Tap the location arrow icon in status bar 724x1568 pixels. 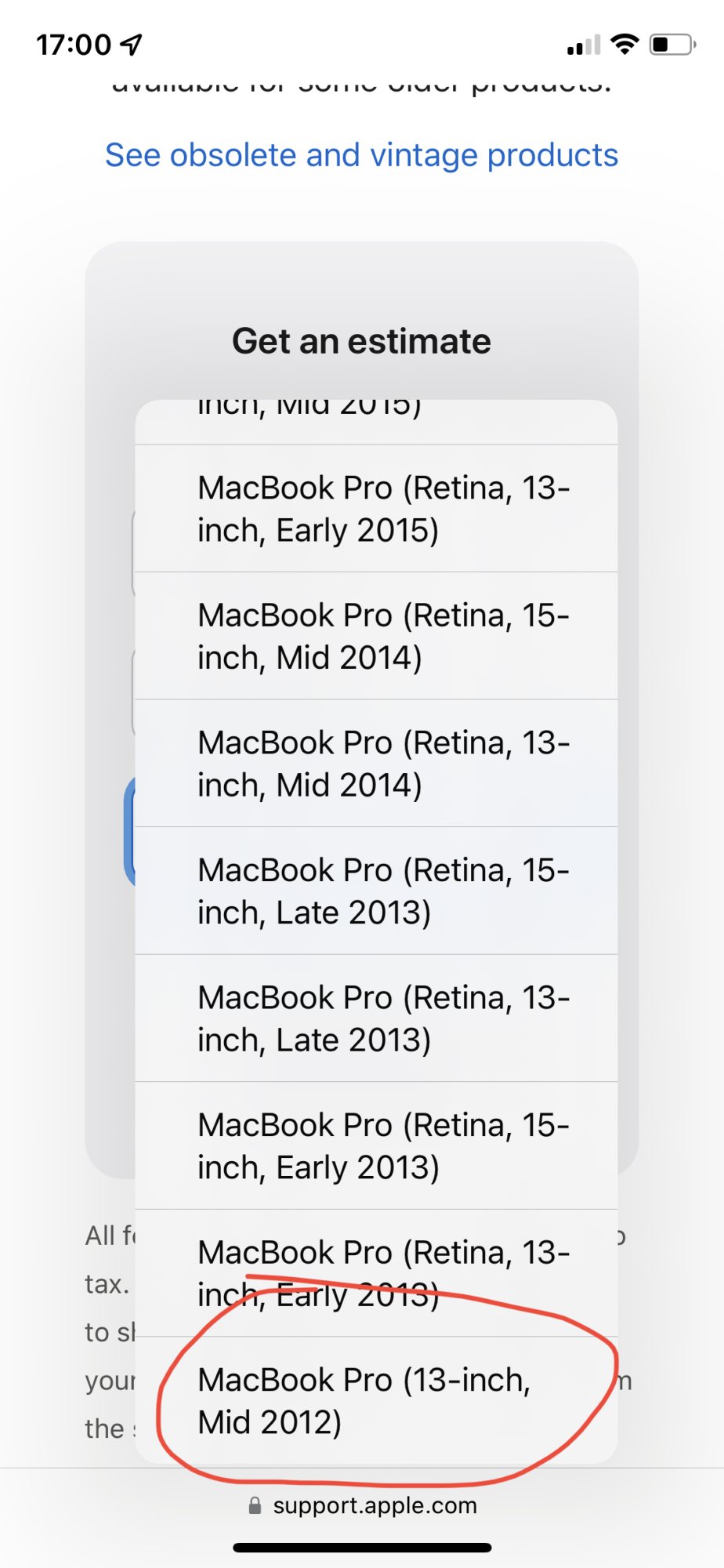[132, 45]
